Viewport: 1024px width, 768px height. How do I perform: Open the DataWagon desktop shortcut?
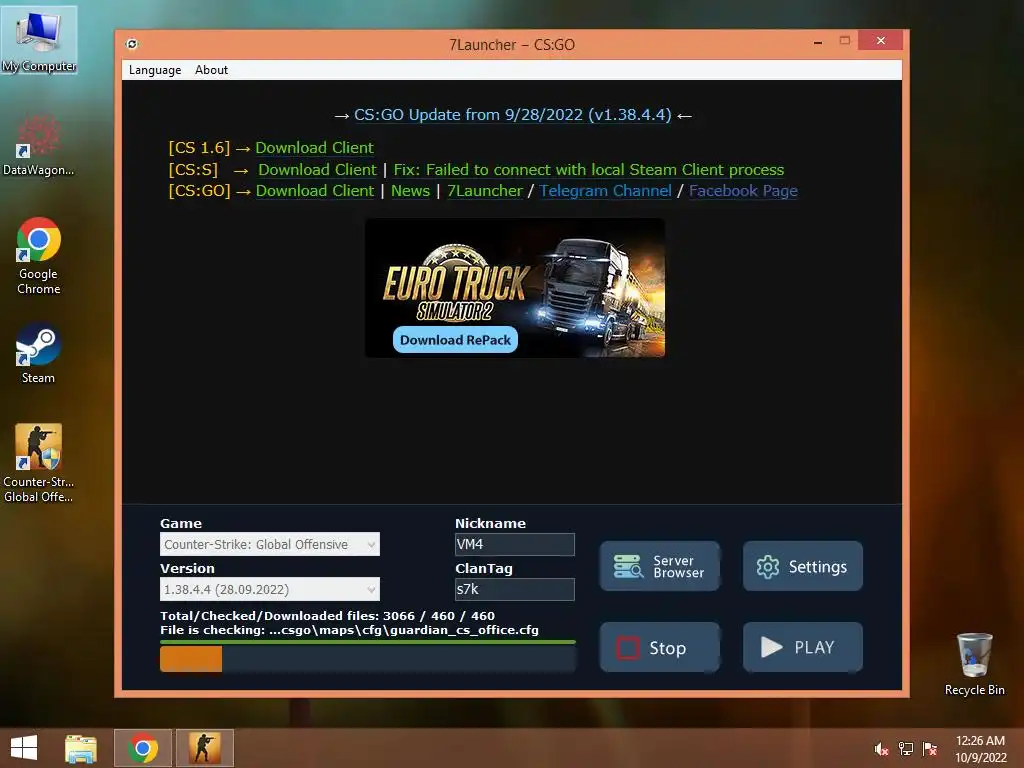click(39, 145)
